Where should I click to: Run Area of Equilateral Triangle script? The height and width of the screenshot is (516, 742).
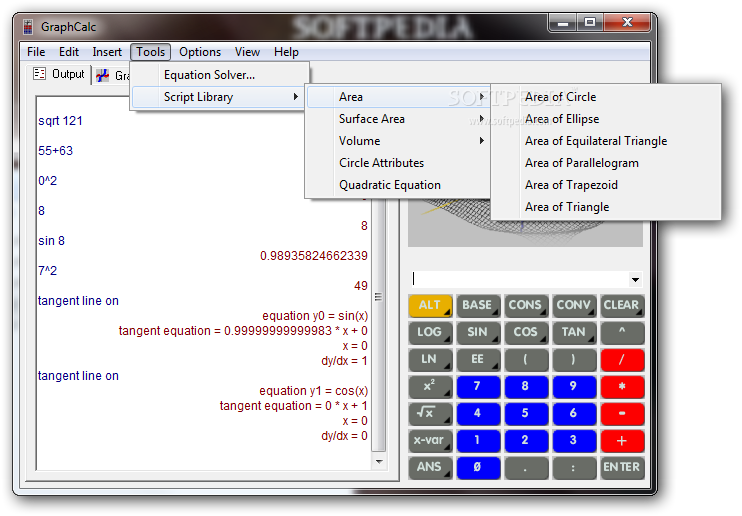point(607,141)
